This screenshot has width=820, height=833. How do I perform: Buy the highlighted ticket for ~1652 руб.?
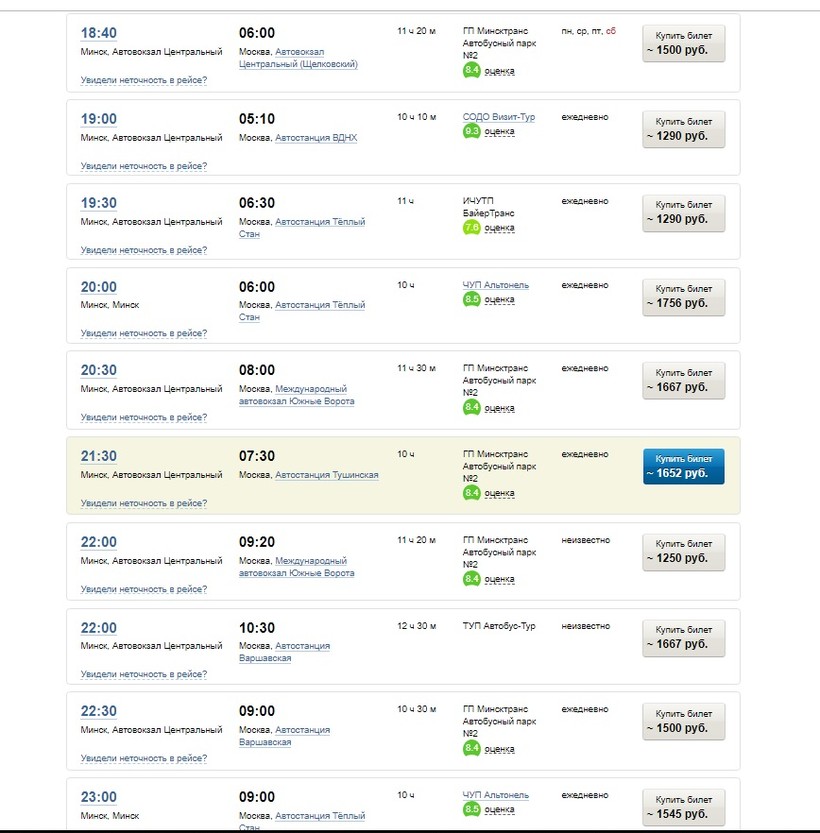click(x=683, y=466)
